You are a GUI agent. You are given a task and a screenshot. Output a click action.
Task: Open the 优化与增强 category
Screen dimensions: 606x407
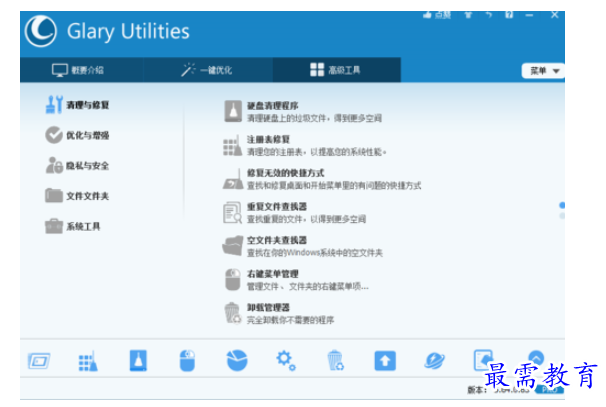[x=78, y=135]
